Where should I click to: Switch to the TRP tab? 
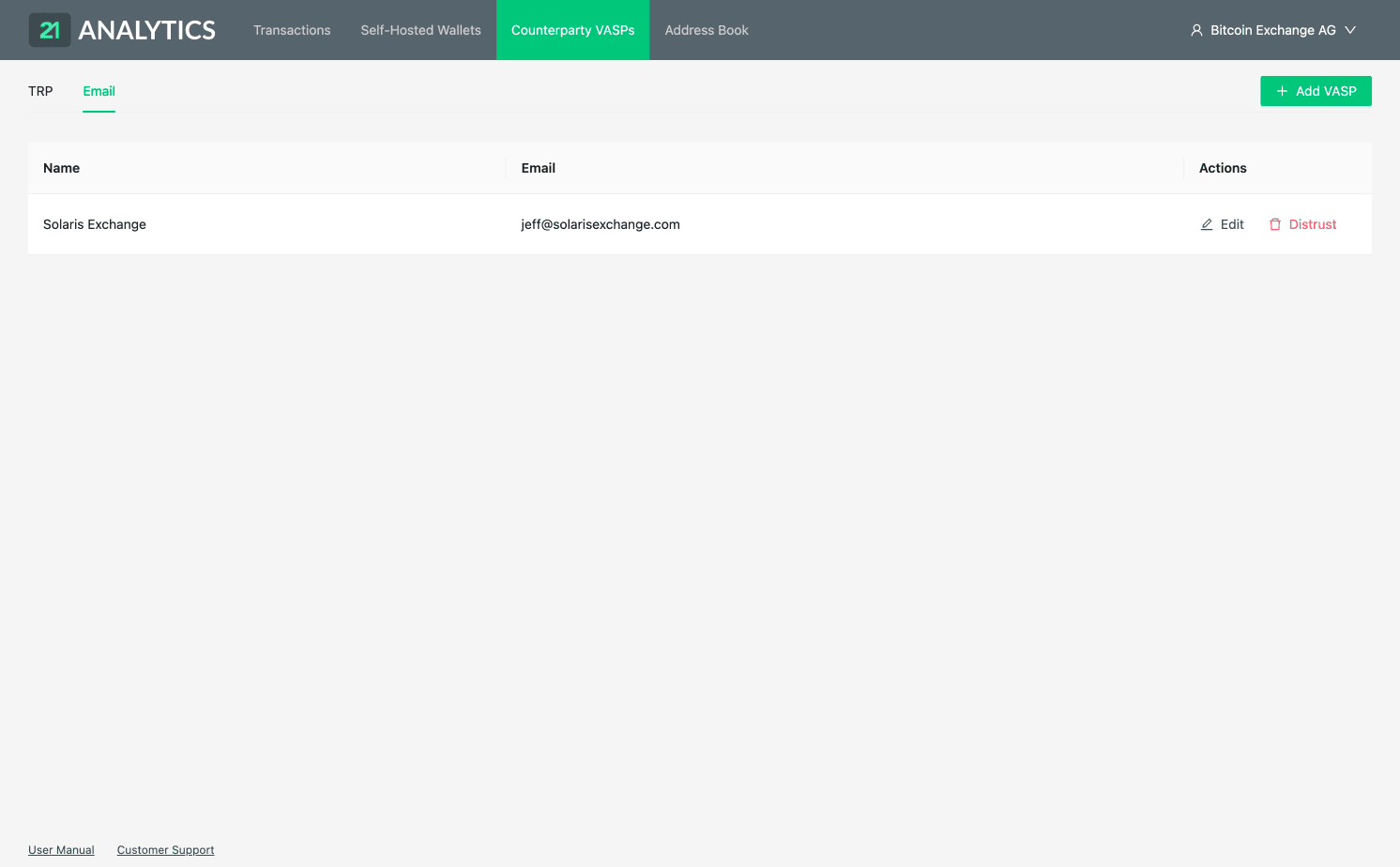(40, 91)
